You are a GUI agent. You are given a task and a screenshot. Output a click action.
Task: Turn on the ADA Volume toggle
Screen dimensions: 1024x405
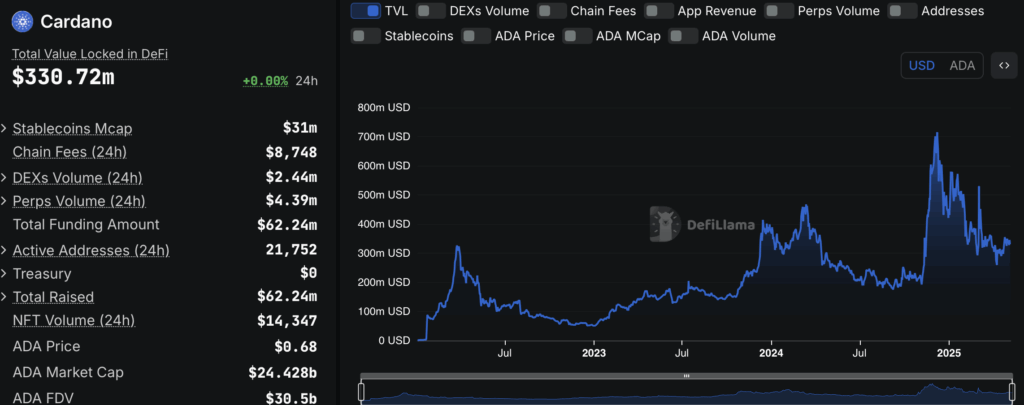click(x=683, y=36)
